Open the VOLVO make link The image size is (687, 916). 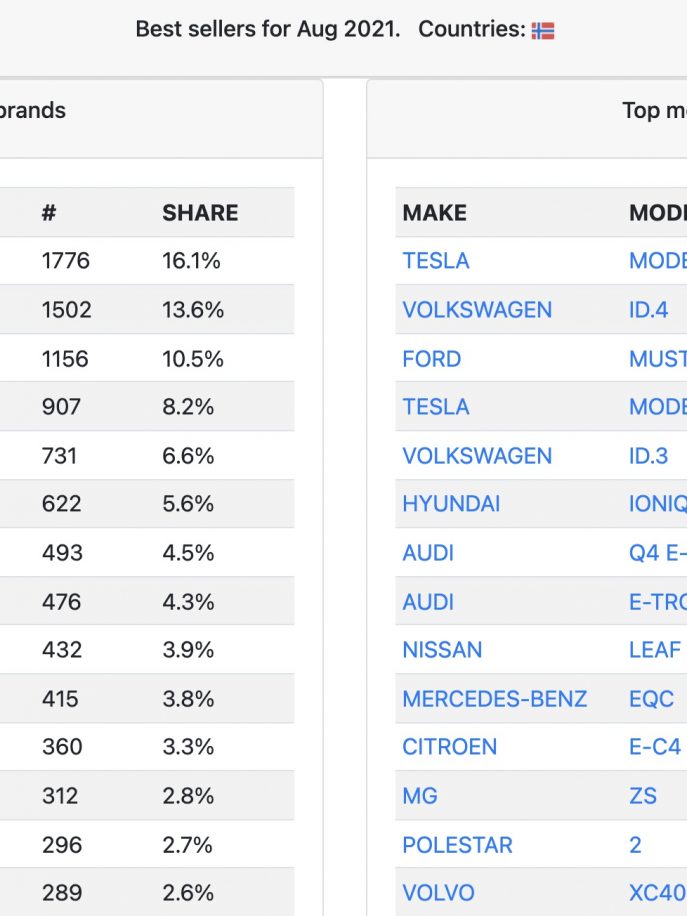click(438, 893)
